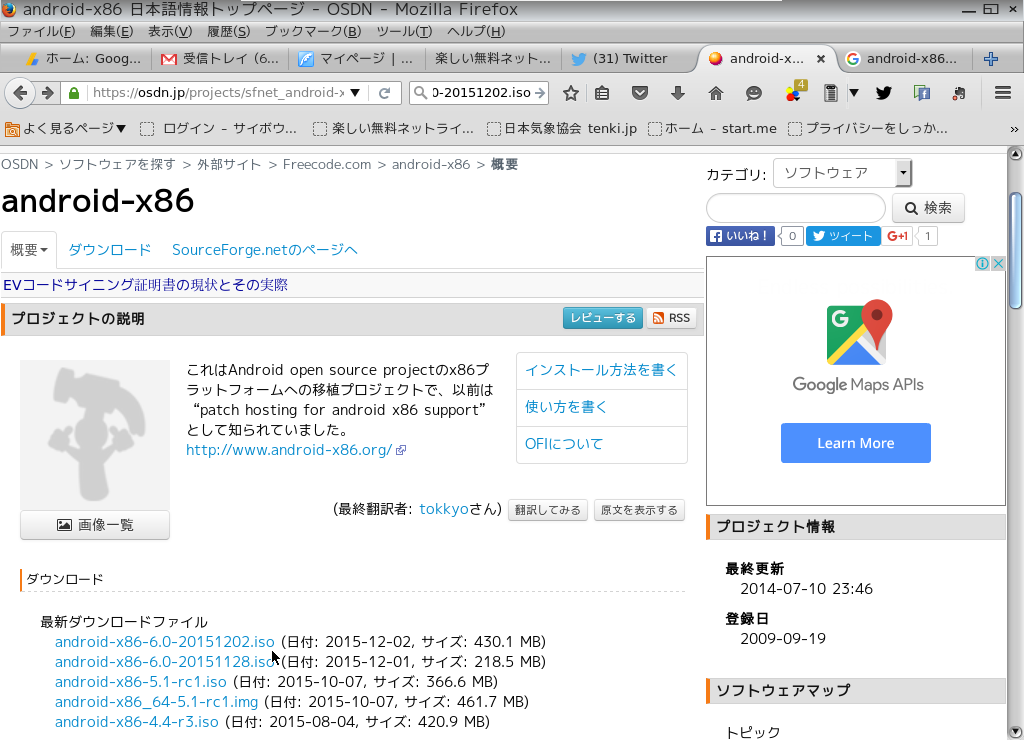Click the 検索 search button
The width and height of the screenshot is (1024, 740).
pyautogui.click(x=928, y=208)
